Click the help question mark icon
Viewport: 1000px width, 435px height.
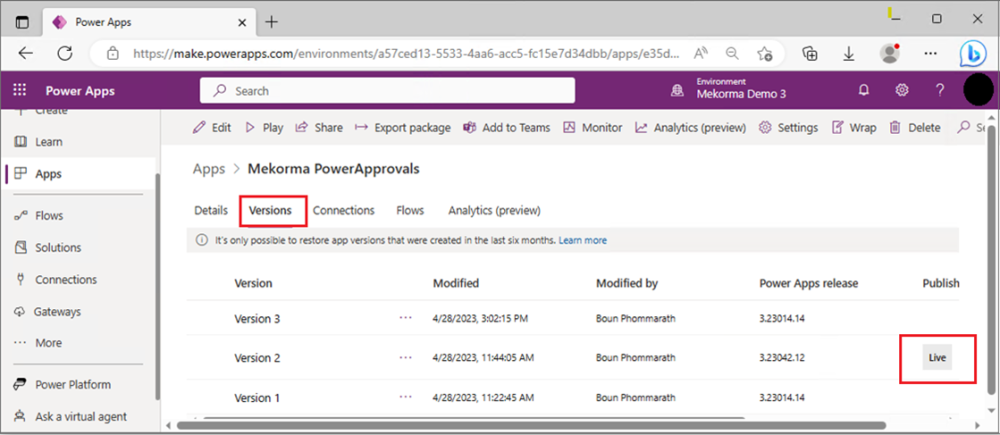pyautogui.click(x=939, y=91)
